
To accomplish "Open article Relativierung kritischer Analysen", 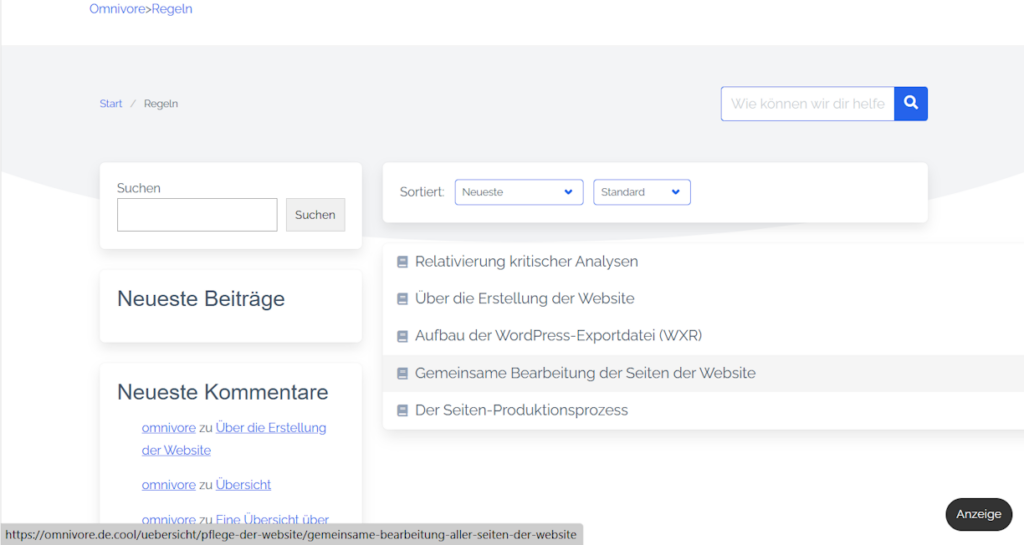I will click(526, 262).
